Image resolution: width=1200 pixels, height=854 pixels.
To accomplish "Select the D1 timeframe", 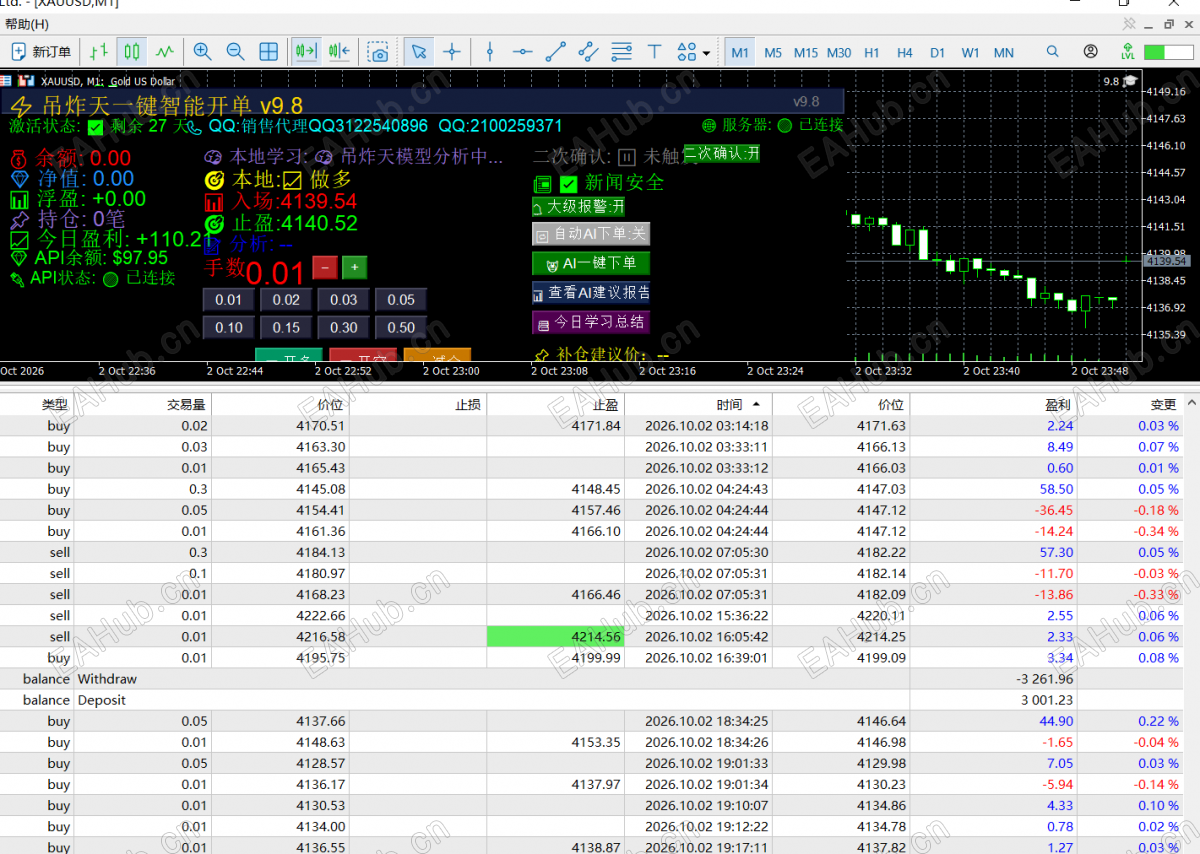I will (x=937, y=53).
